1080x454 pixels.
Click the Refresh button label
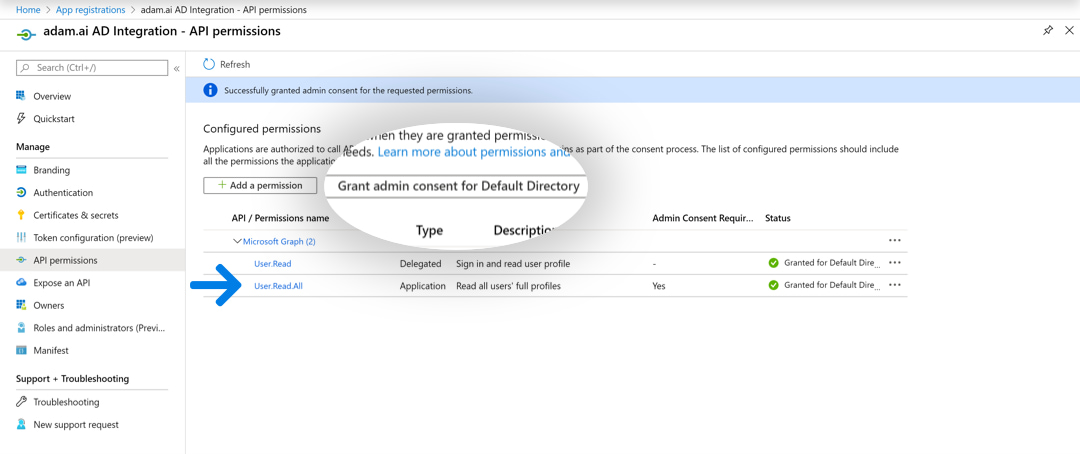[x=235, y=64]
